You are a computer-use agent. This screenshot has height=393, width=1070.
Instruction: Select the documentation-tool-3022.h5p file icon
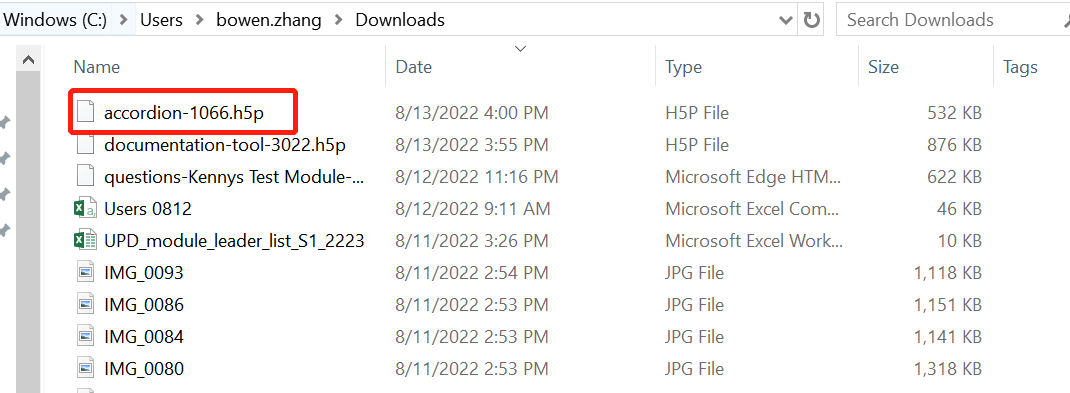click(85, 145)
